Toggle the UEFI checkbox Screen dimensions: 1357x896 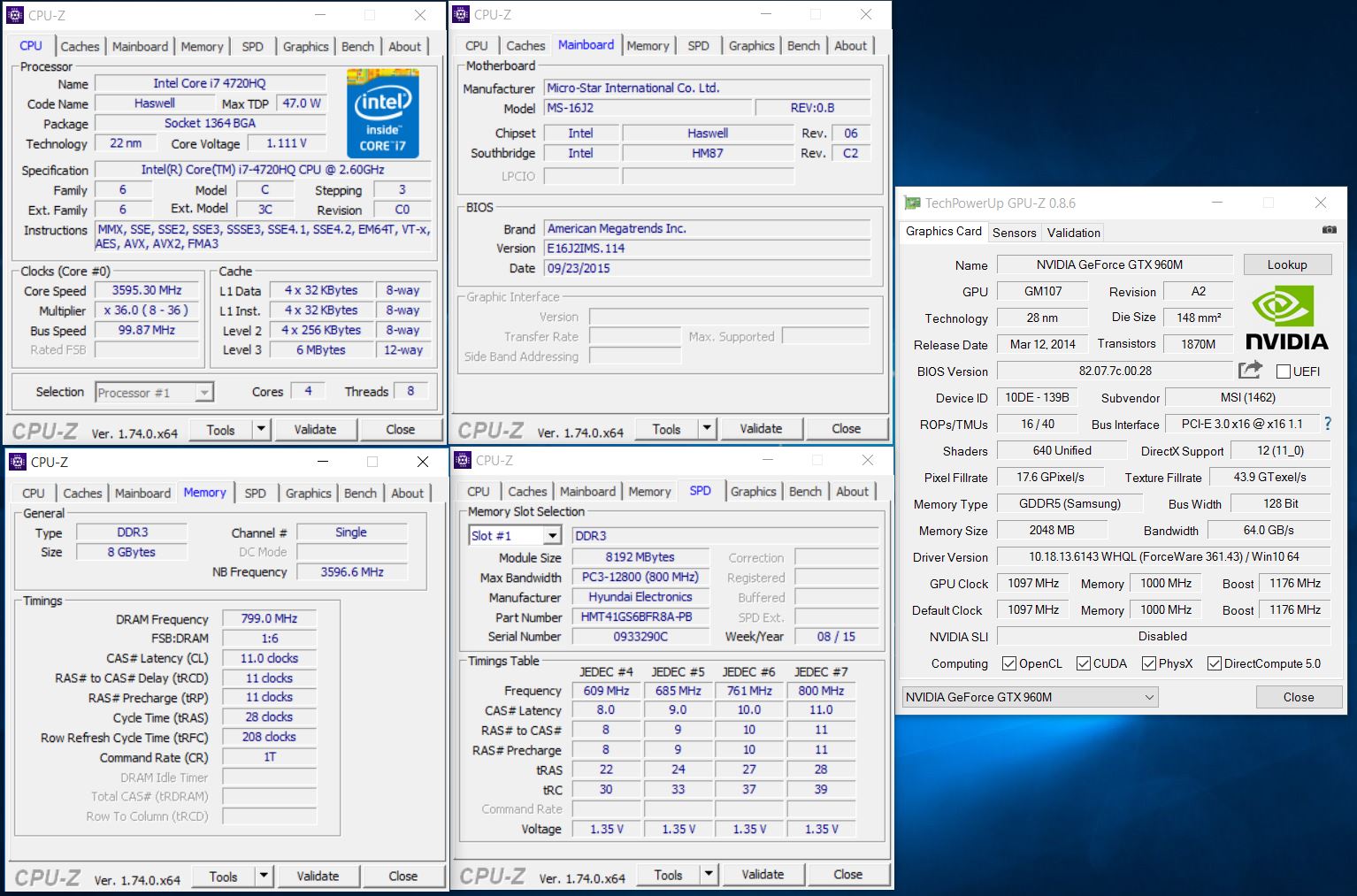tap(1284, 371)
